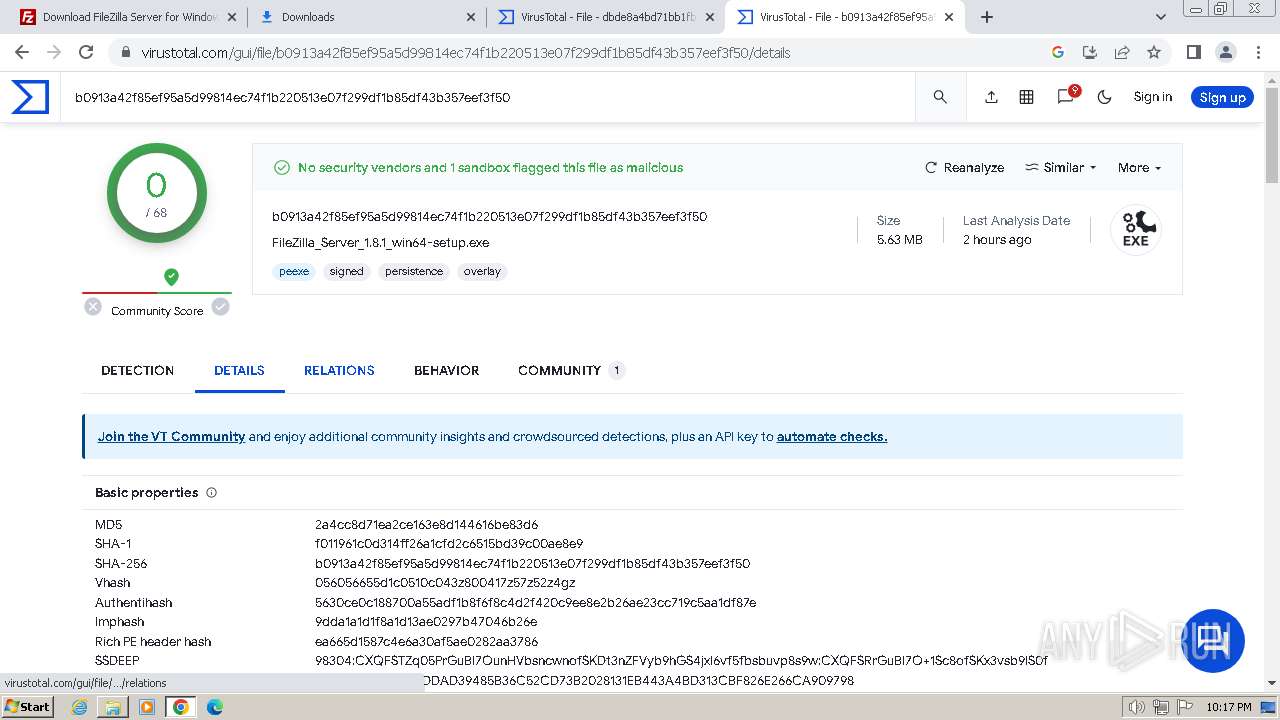Viewport: 1280px width, 720px height.
Task: Click the browser back arrow
Action: (x=22, y=52)
